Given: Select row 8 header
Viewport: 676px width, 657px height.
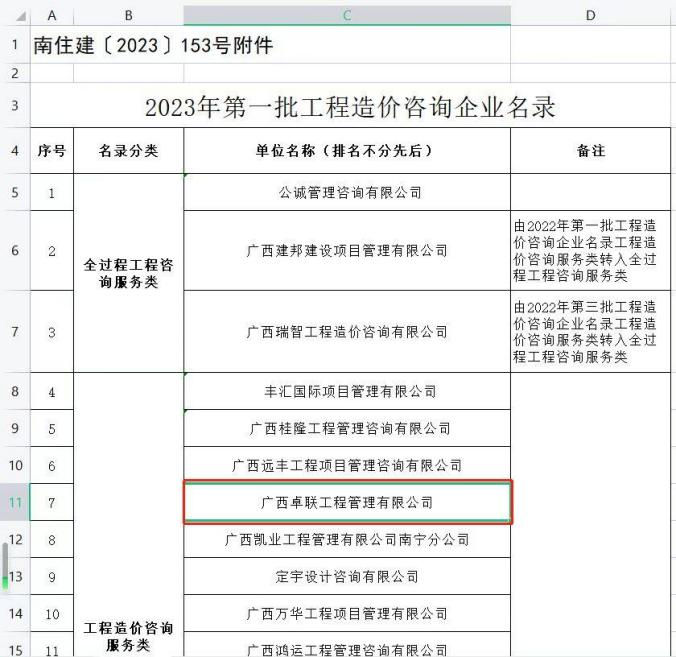Looking at the screenshot, I should (15, 391).
